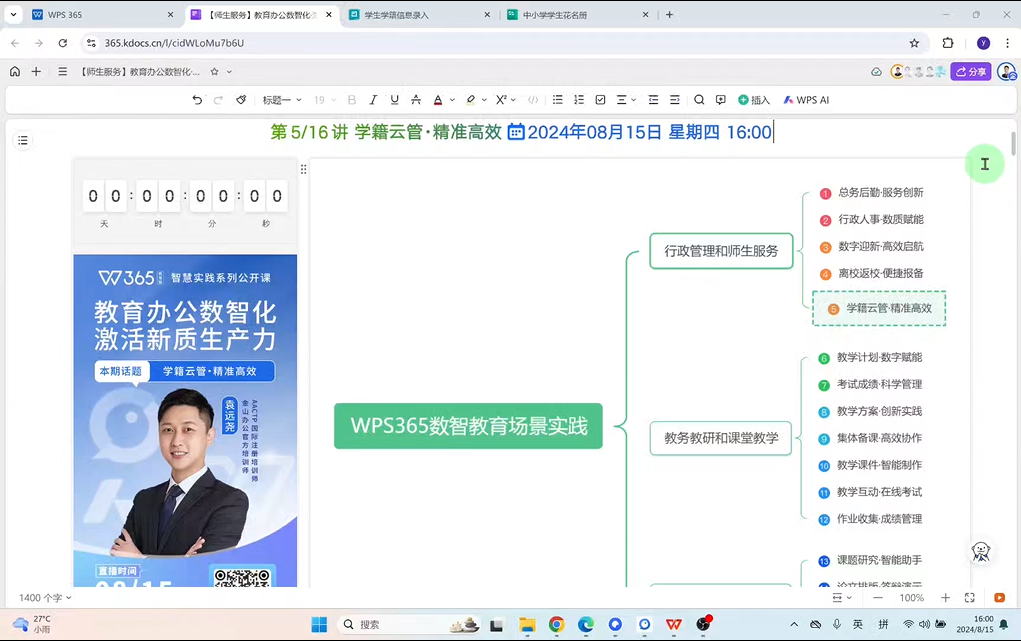Image resolution: width=1021 pixels, height=641 pixels.
Task: Toggle underline formatting
Action: 394,100
